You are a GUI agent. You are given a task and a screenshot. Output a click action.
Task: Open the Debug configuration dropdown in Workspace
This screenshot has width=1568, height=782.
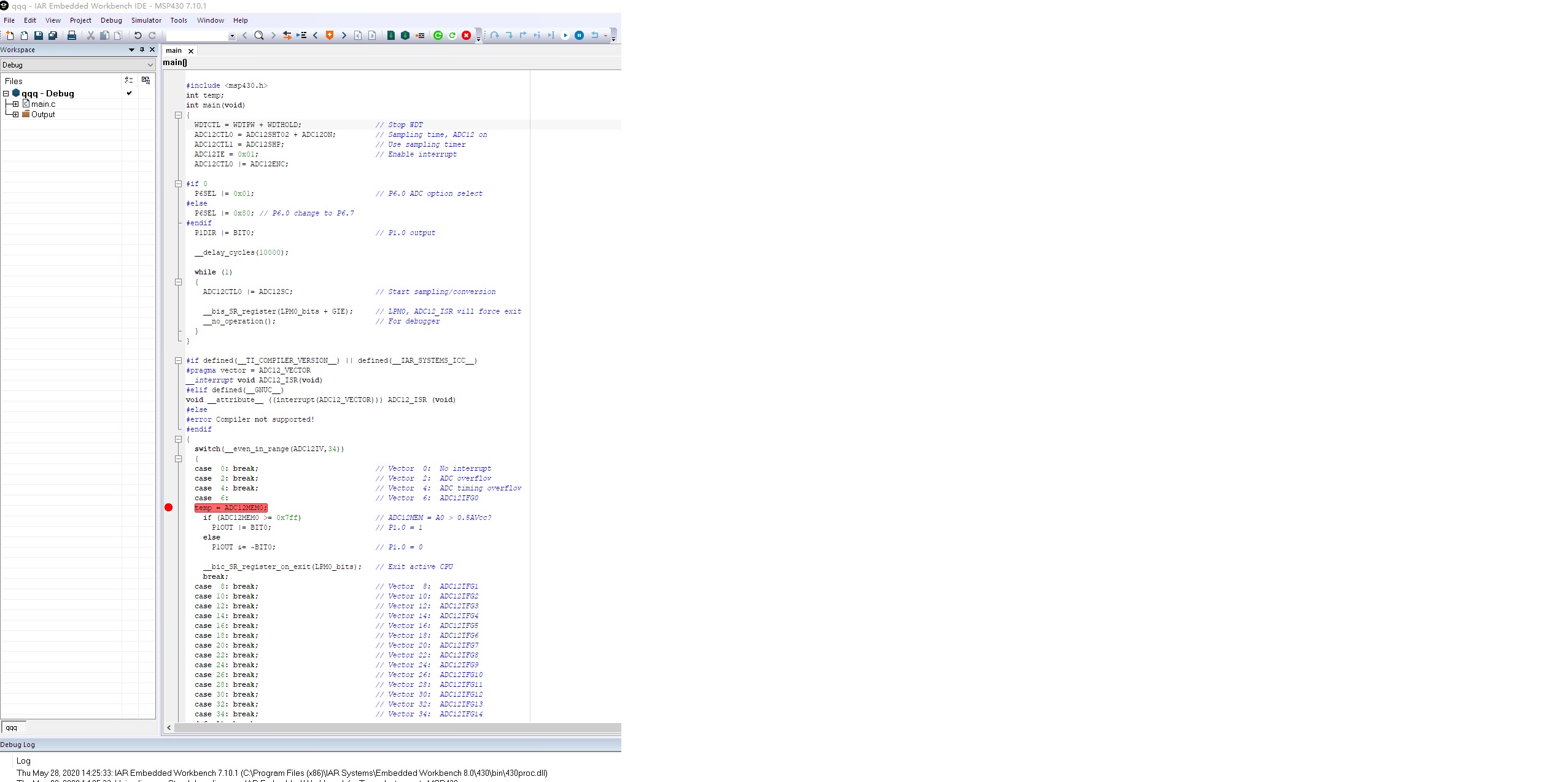tap(150, 65)
